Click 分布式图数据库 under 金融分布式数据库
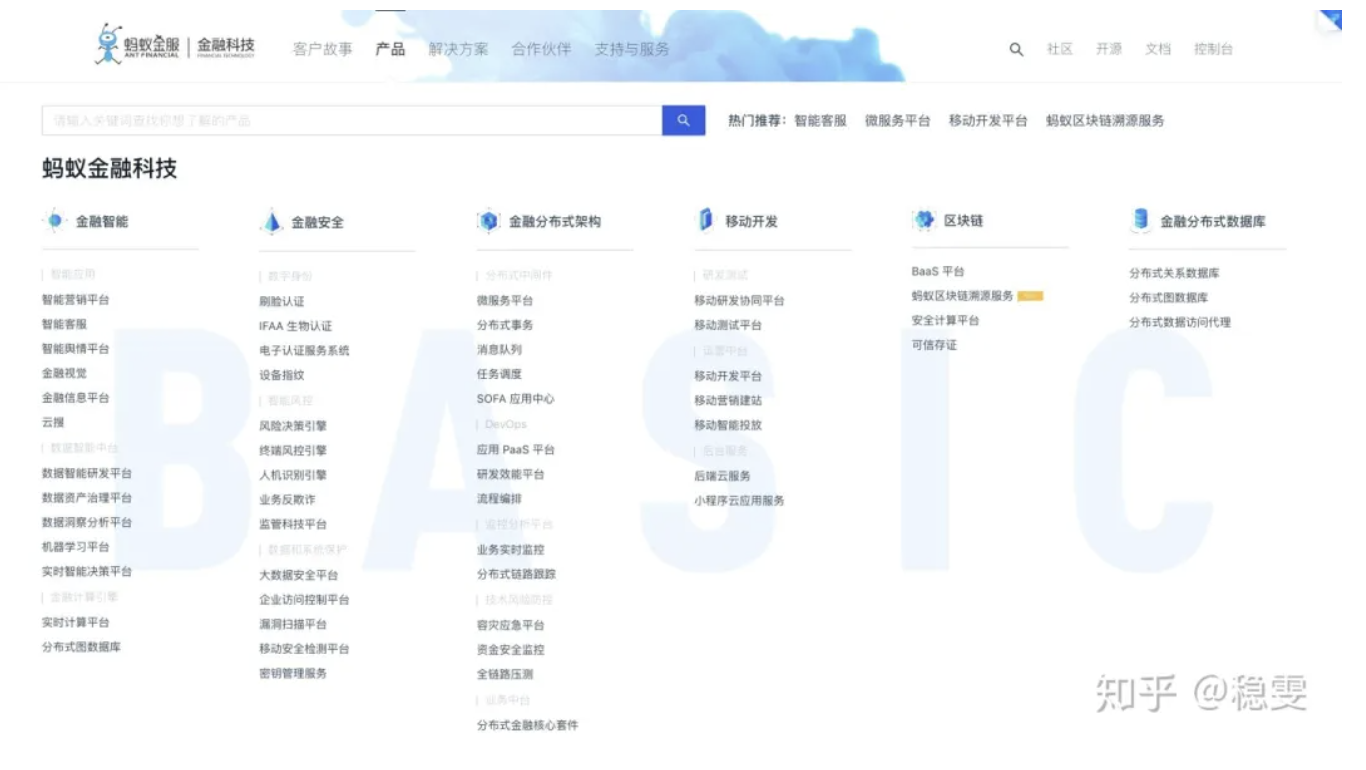 pyautogui.click(x=1169, y=298)
